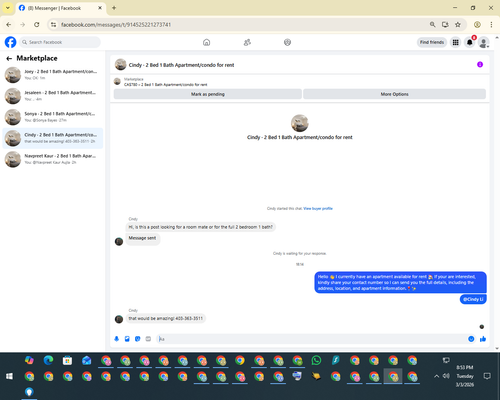Open Microsoft Store from the taskbar
The image size is (500, 400).
(x=67, y=360)
